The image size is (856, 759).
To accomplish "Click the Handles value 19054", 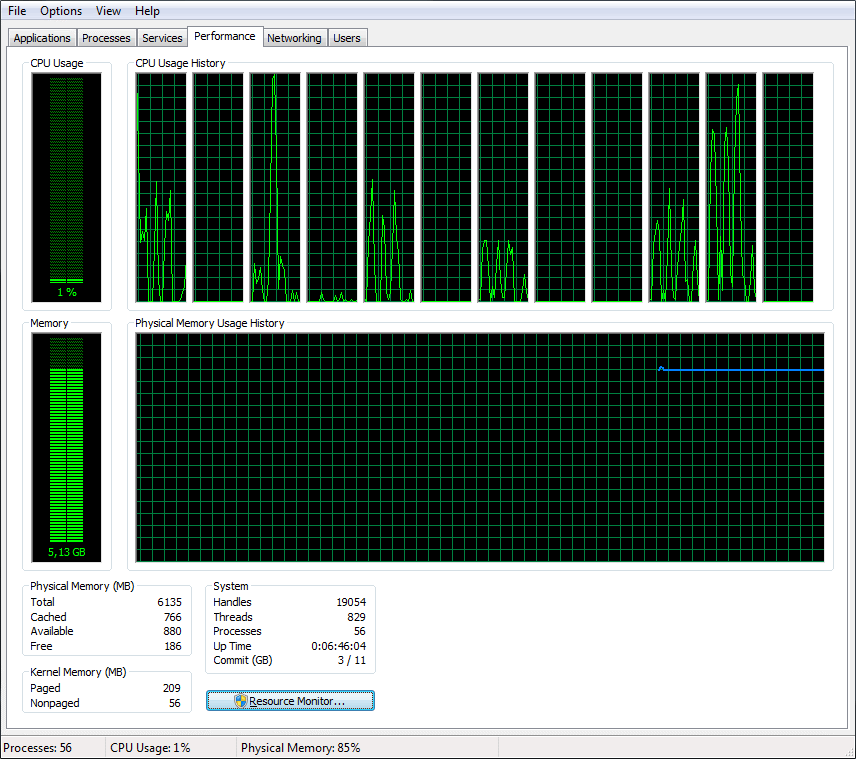I will pos(351,602).
